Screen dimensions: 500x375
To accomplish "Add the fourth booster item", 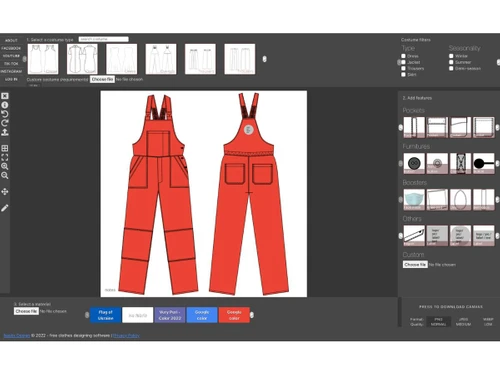I will coord(484,199).
